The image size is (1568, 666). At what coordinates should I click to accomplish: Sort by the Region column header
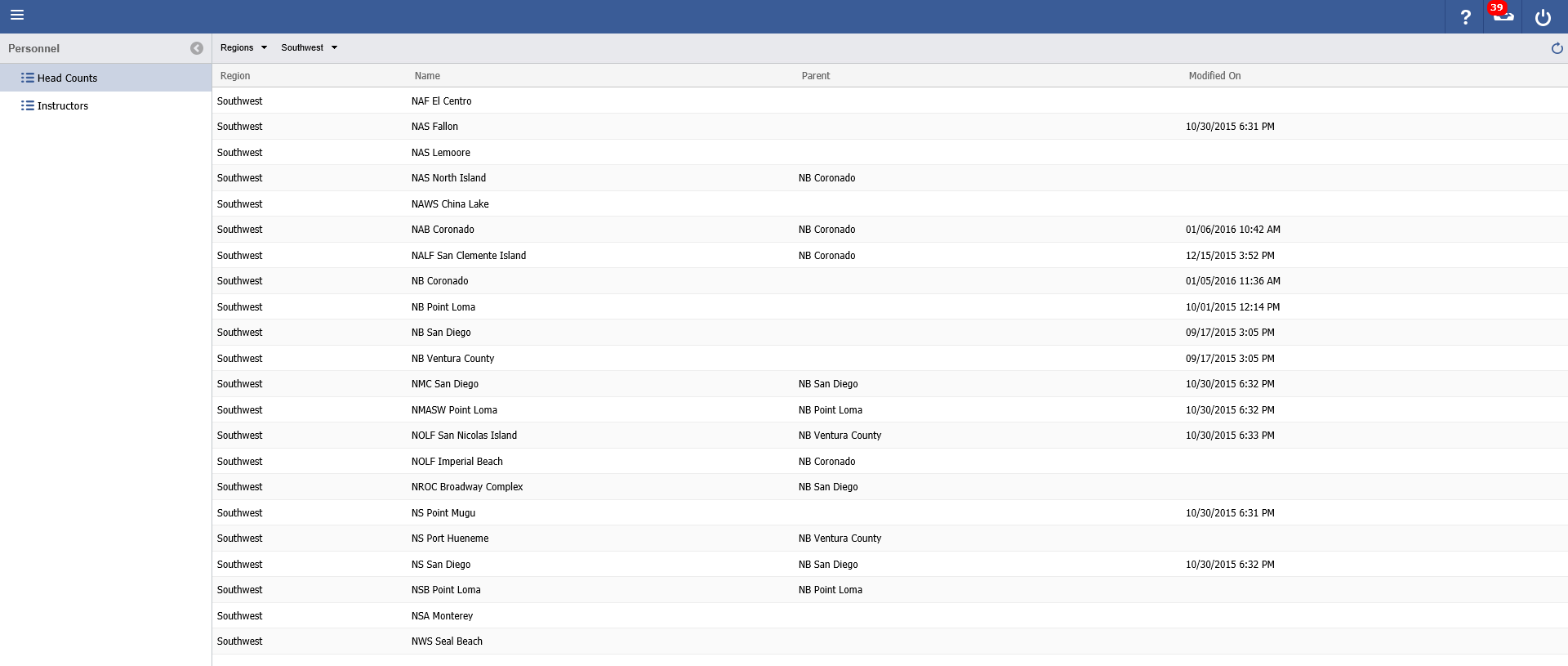click(235, 76)
